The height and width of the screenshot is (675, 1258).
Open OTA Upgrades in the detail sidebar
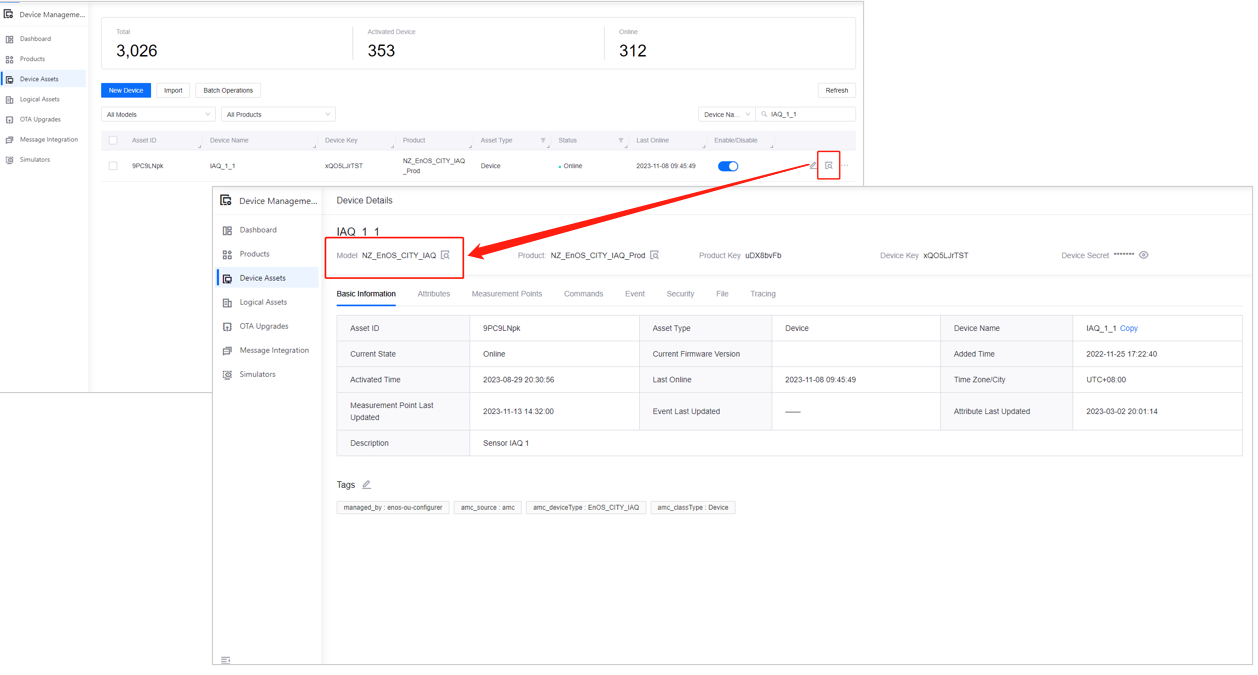pyautogui.click(x=264, y=326)
